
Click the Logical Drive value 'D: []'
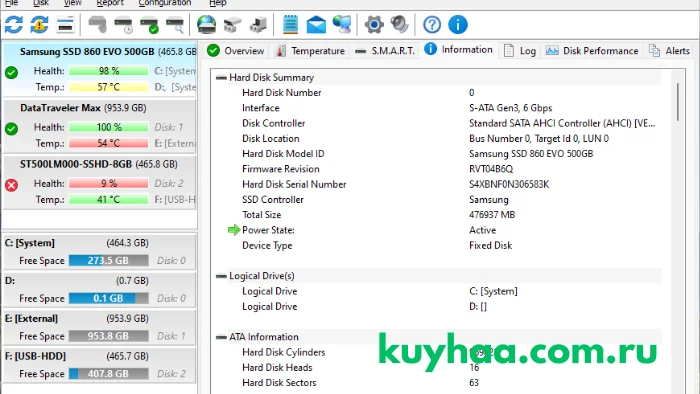[477, 307]
